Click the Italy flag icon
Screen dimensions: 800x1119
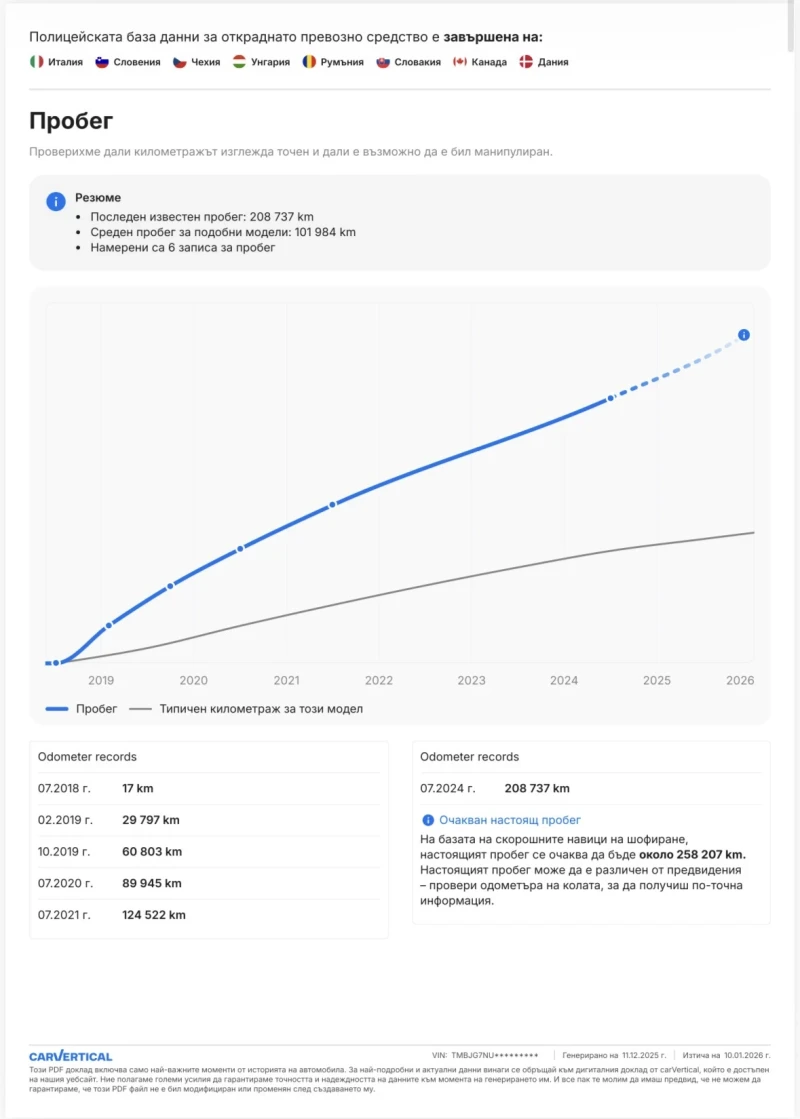[37, 62]
